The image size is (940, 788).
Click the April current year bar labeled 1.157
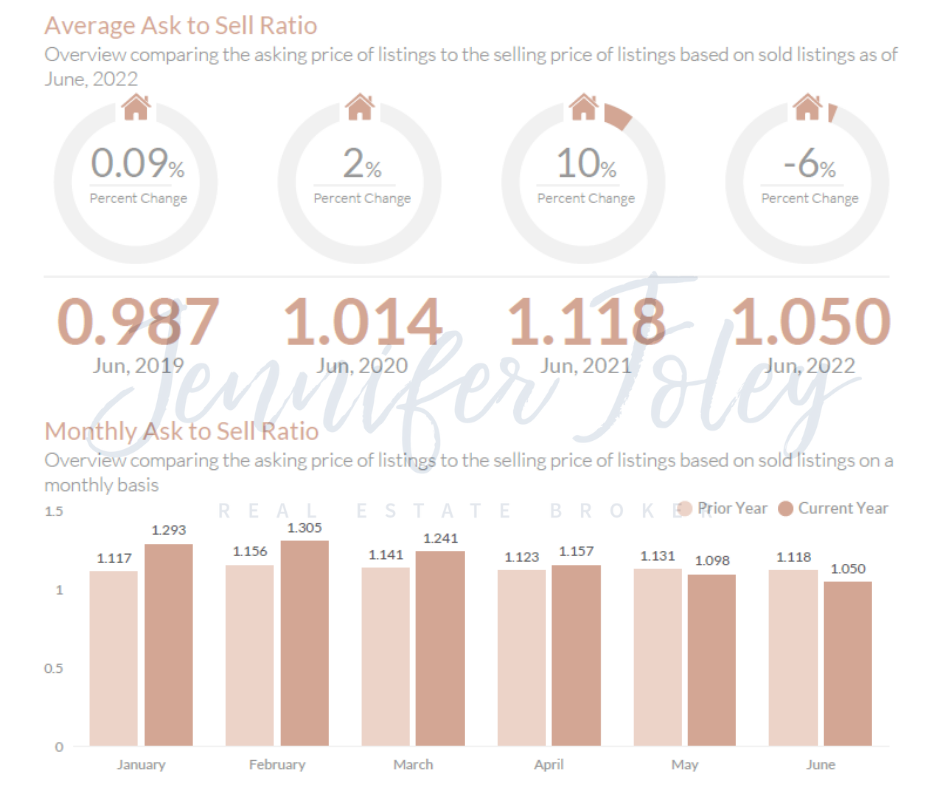[x=576, y=656]
